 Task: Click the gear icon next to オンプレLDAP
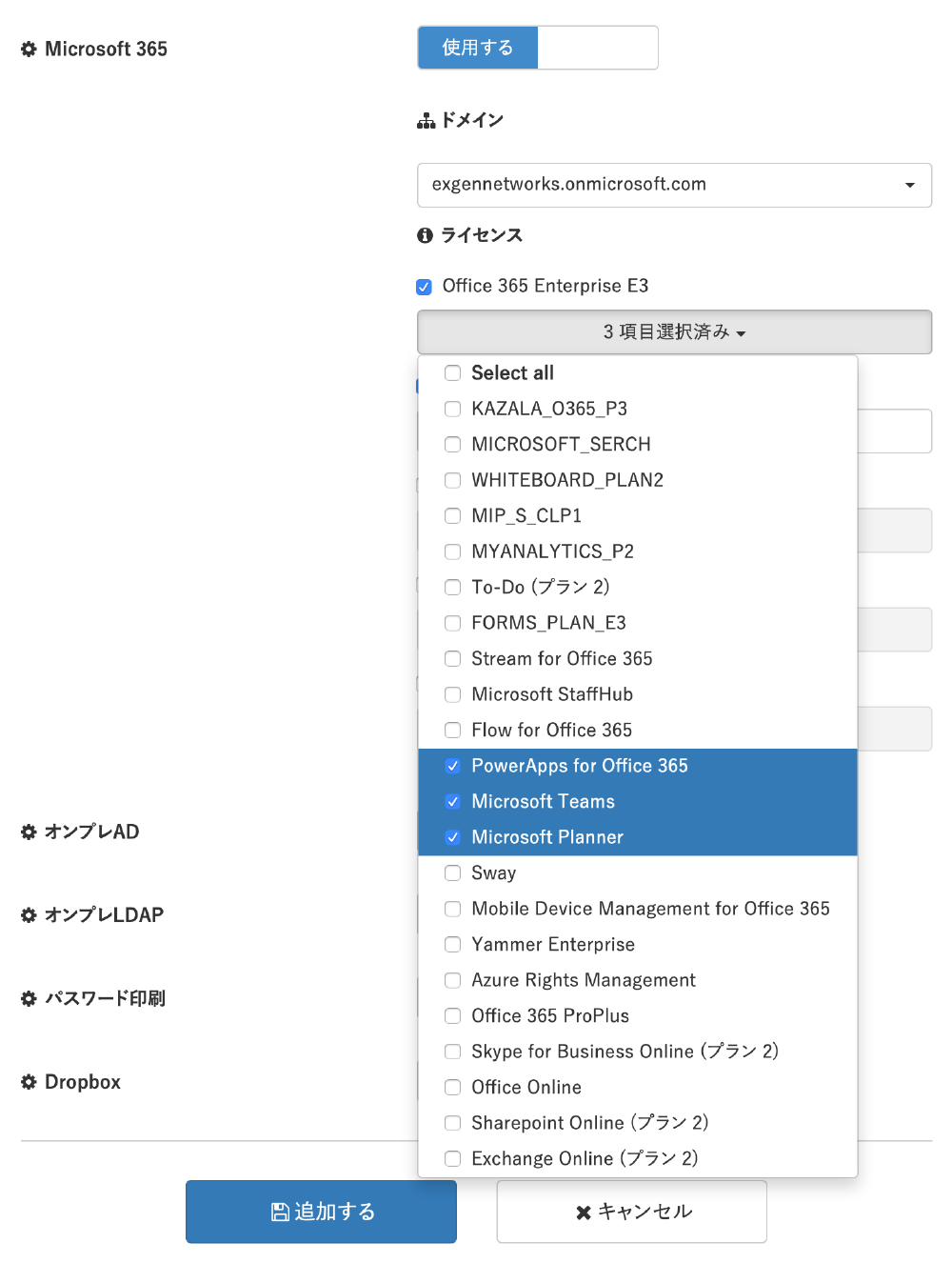point(29,915)
